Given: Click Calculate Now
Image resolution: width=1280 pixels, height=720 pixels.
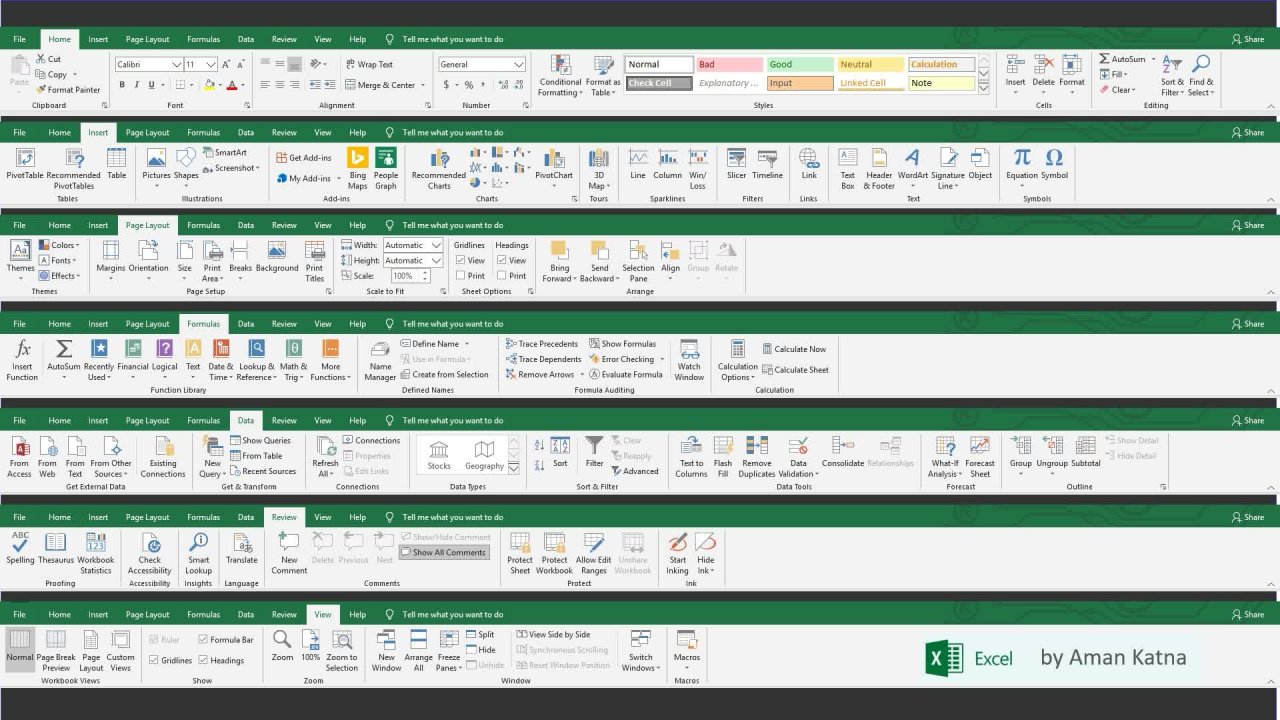Looking at the screenshot, I should coord(794,349).
